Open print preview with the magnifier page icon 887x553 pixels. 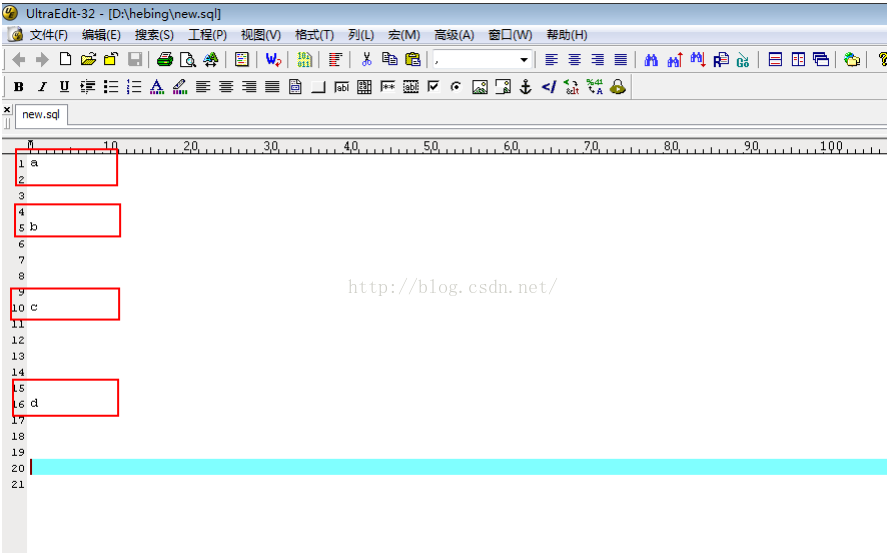click(x=188, y=59)
